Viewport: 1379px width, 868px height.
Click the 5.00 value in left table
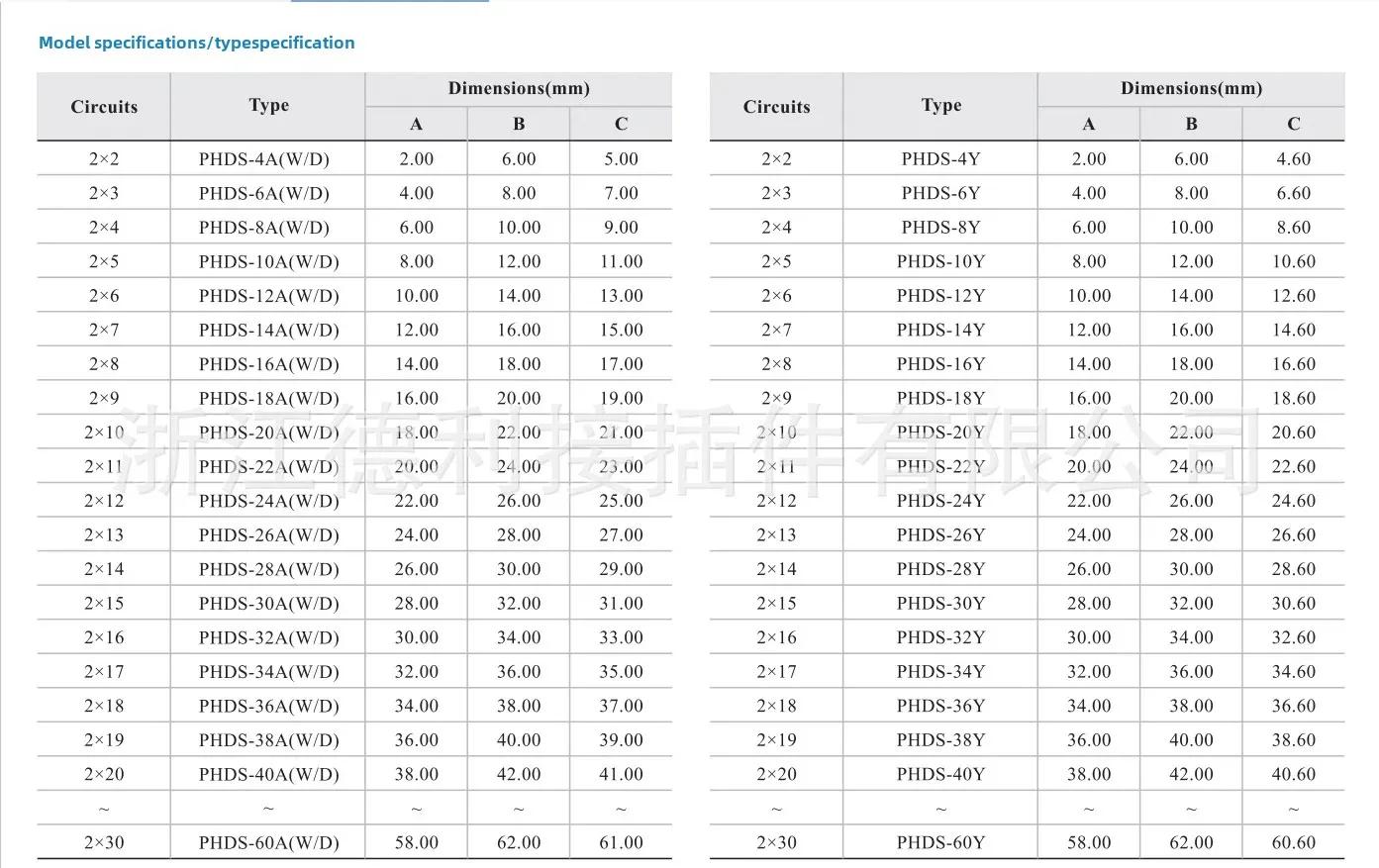(x=621, y=158)
